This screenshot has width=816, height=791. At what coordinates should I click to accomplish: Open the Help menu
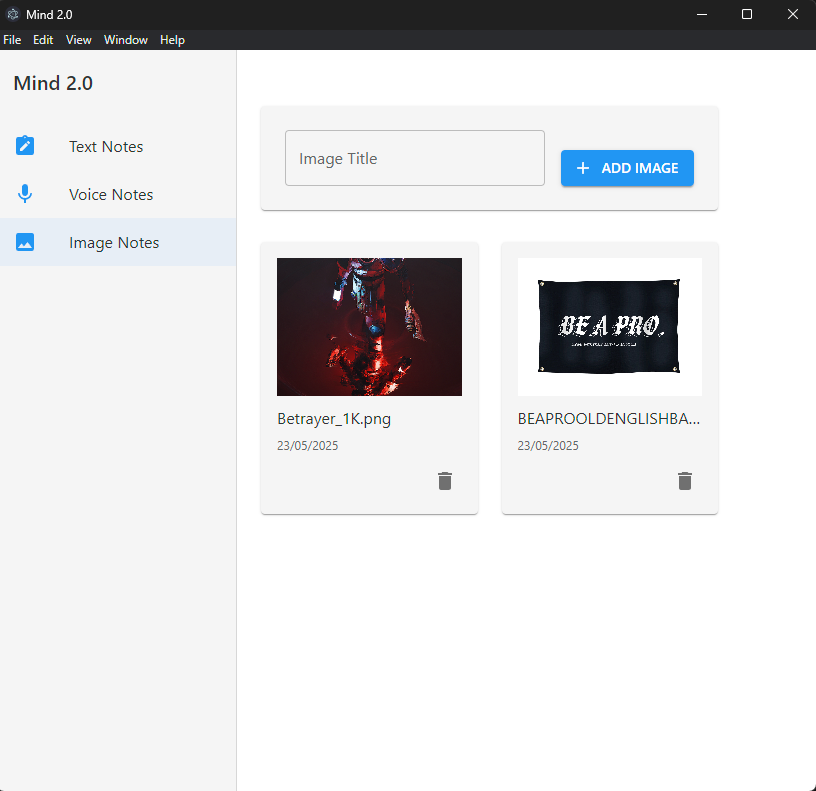click(172, 40)
